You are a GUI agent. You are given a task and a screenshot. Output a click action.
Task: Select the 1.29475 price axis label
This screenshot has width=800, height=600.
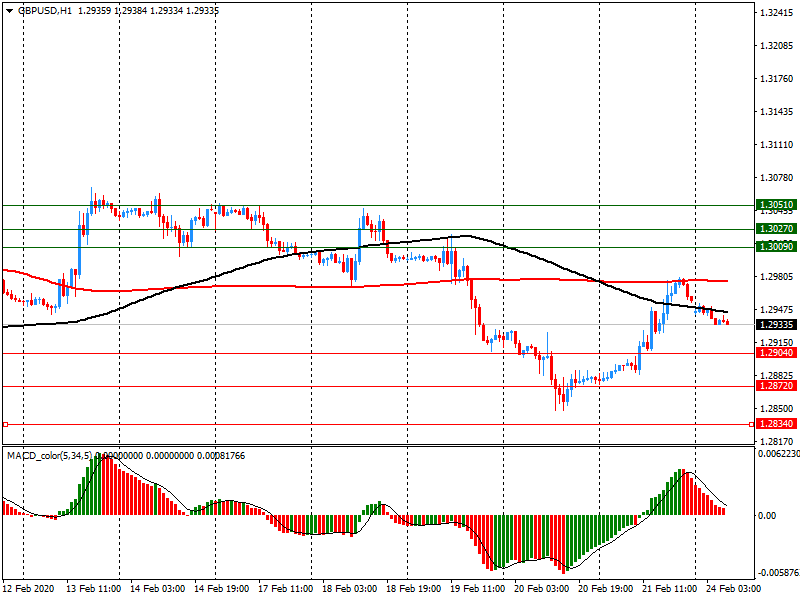(777, 310)
